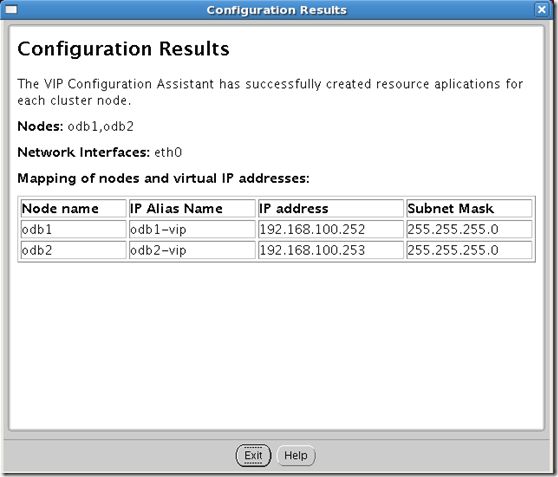
Task: Close the Configuration Results window
Action: click(x=541, y=10)
